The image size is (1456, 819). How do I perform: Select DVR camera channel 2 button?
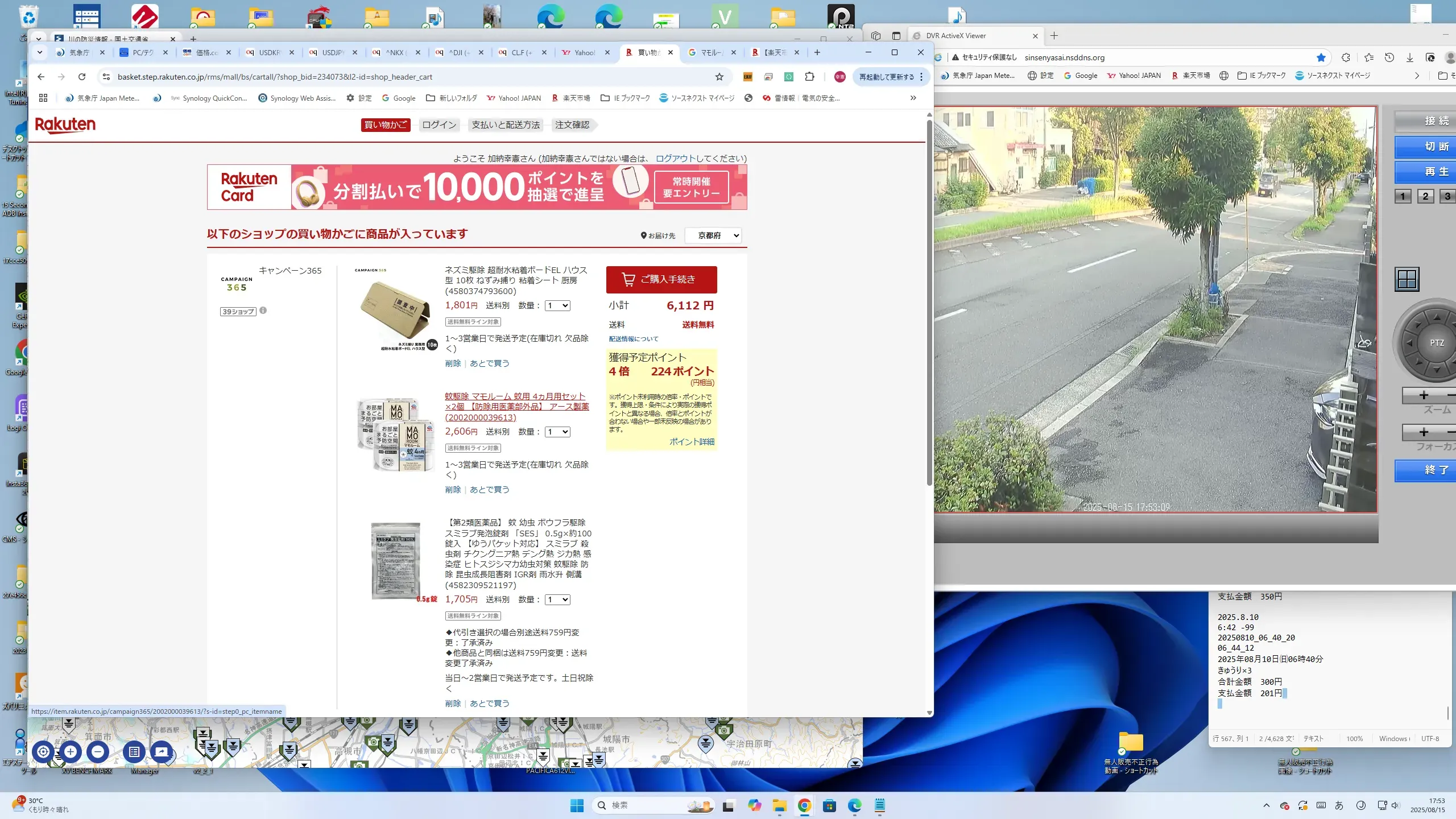point(1425,196)
